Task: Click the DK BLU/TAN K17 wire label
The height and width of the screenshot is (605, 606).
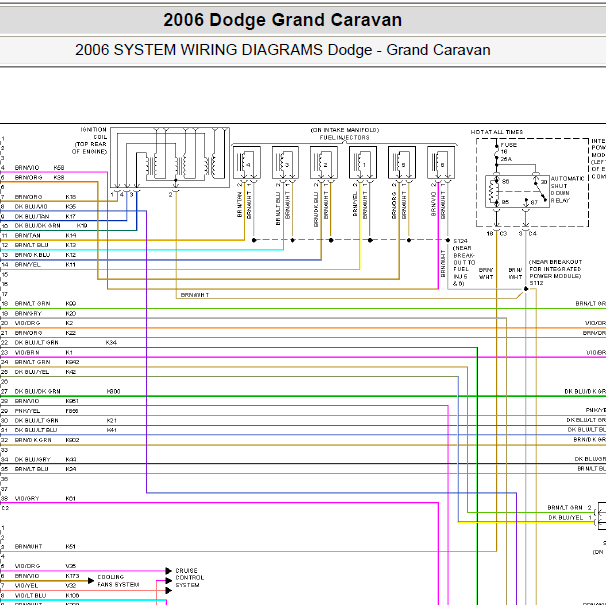Action: (45, 216)
